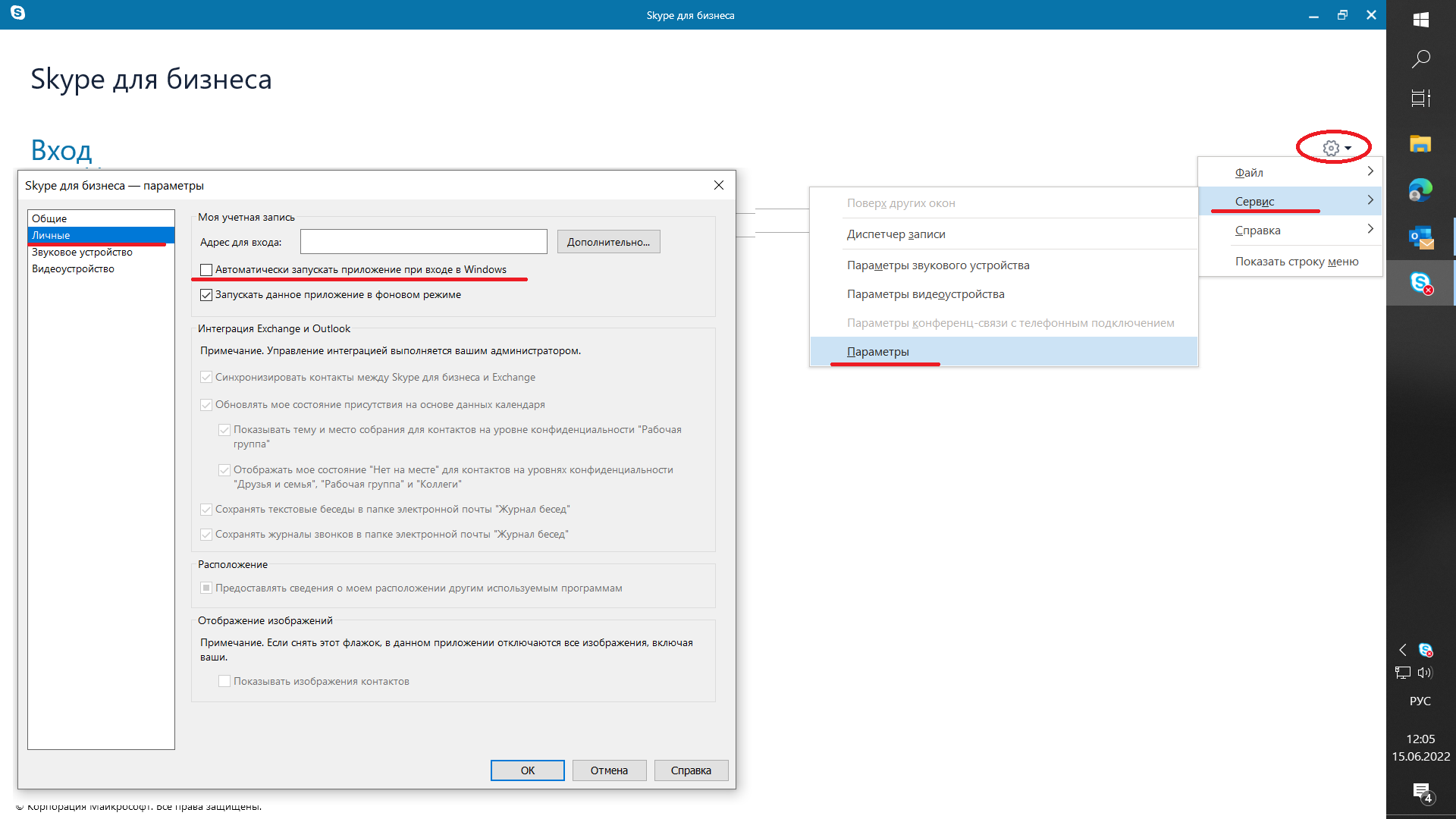Switch input language РУС
This screenshot has width=1456, height=819.
tap(1420, 701)
